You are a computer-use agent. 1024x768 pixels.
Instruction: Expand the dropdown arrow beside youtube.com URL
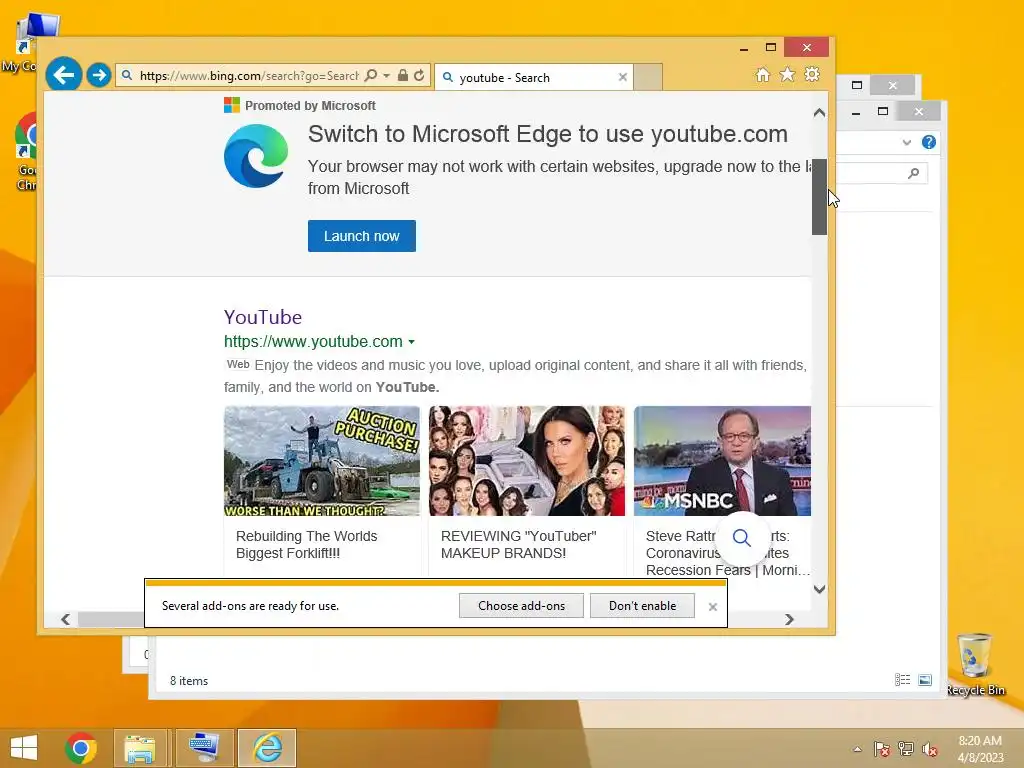(411, 342)
